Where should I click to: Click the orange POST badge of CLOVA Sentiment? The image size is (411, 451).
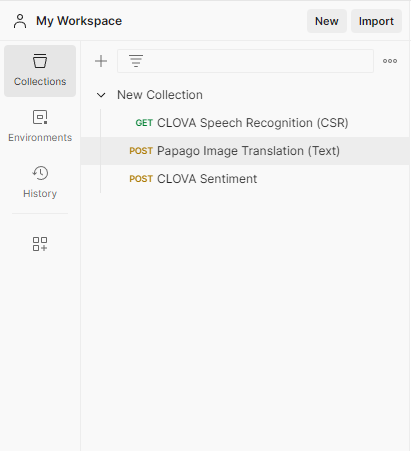pos(141,179)
